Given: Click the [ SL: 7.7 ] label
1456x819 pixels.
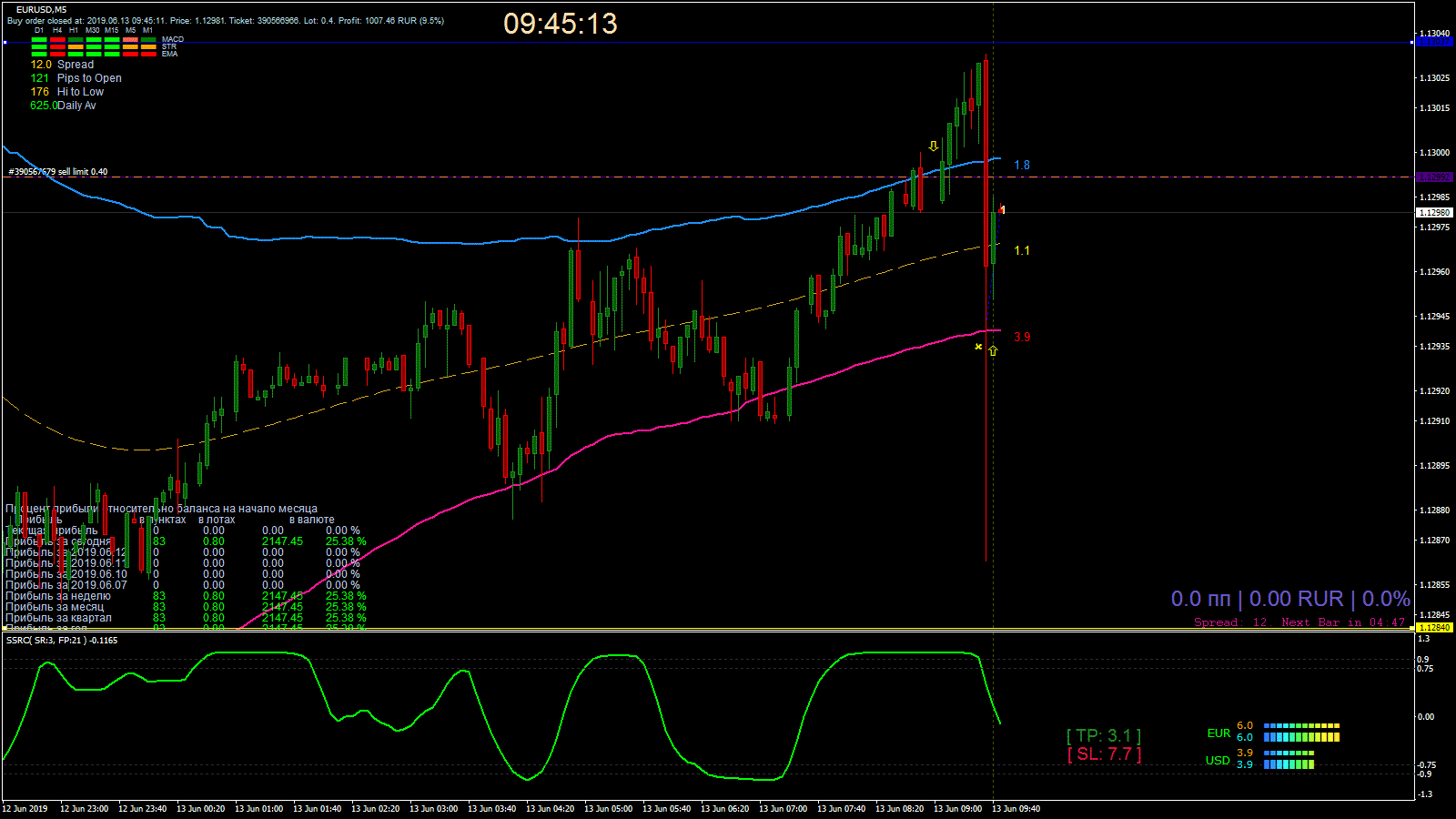Looking at the screenshot, I should point(1104,754).
